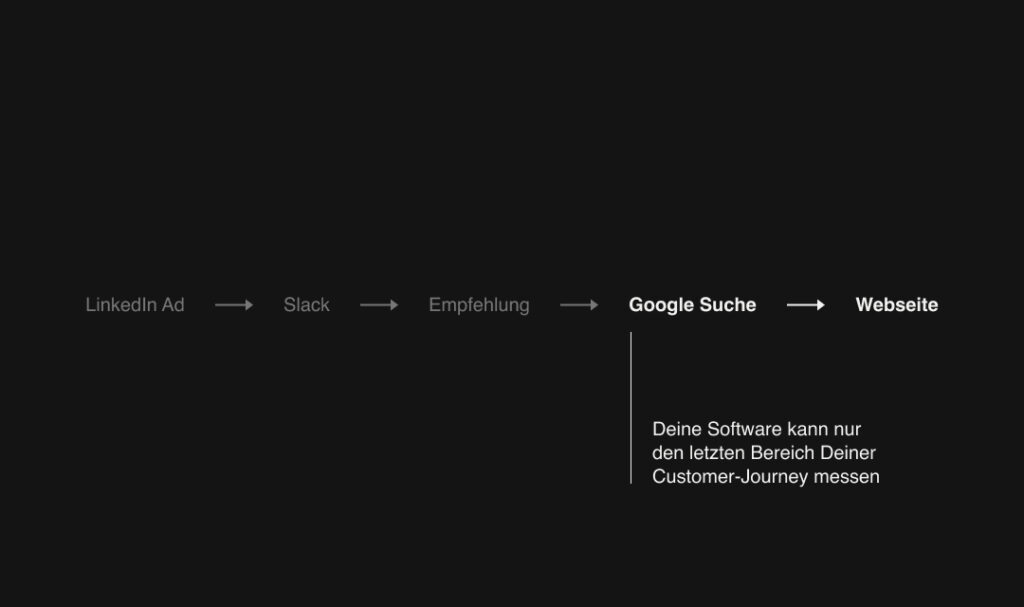Click the arrow between LinkedIn Ad and Slack

234,305
